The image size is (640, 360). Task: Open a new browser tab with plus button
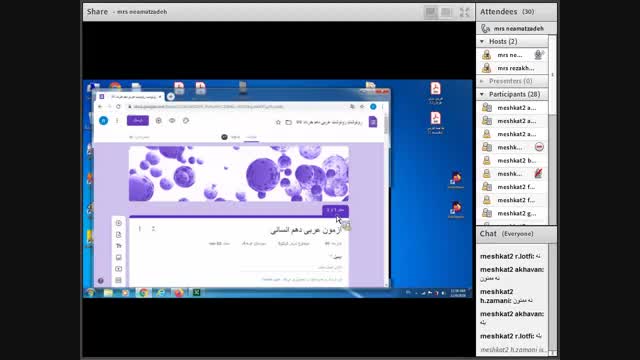pos(171,97)
